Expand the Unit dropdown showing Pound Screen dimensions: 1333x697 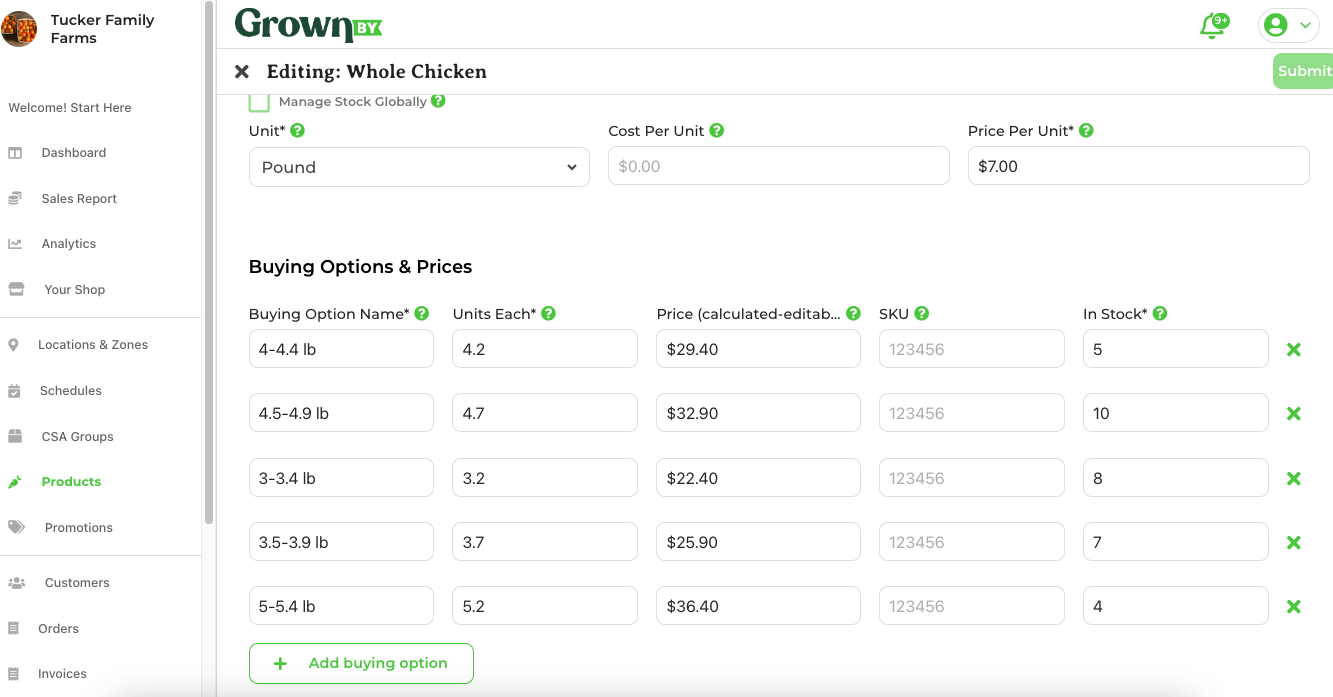(419, 167)
